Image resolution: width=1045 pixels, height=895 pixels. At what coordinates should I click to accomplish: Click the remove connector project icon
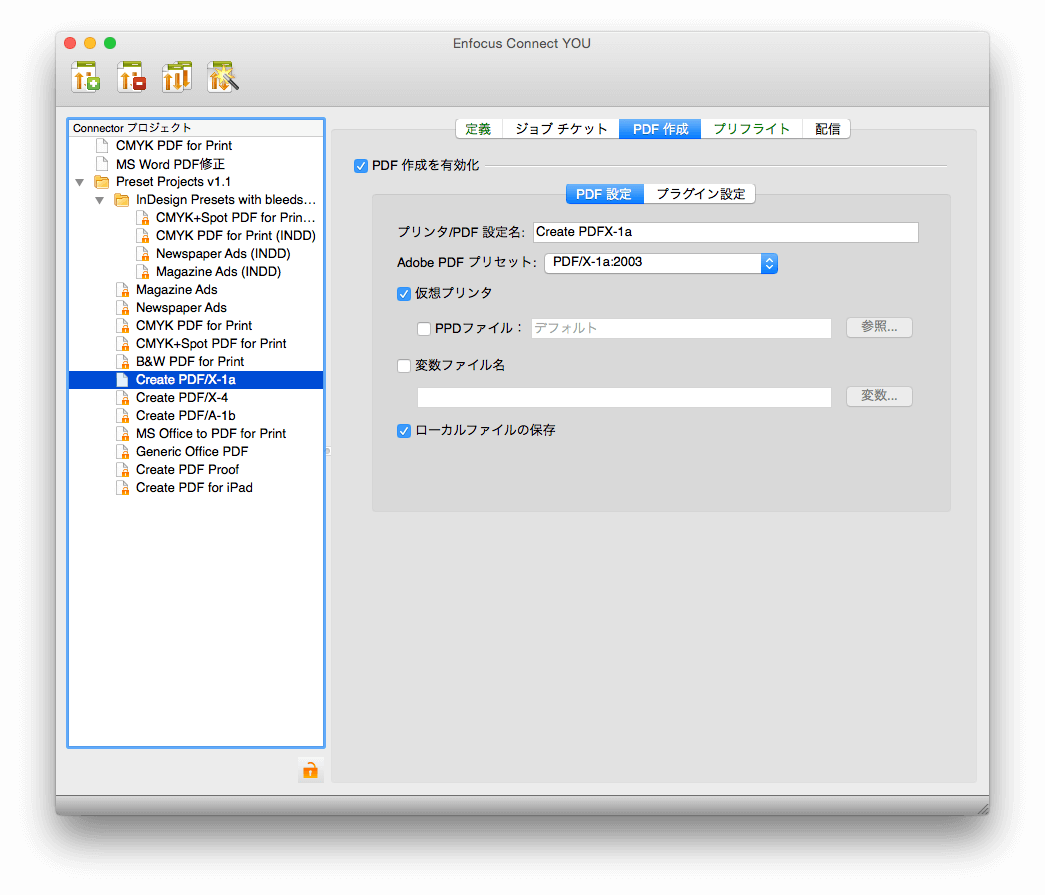click(x=131, y=77)
